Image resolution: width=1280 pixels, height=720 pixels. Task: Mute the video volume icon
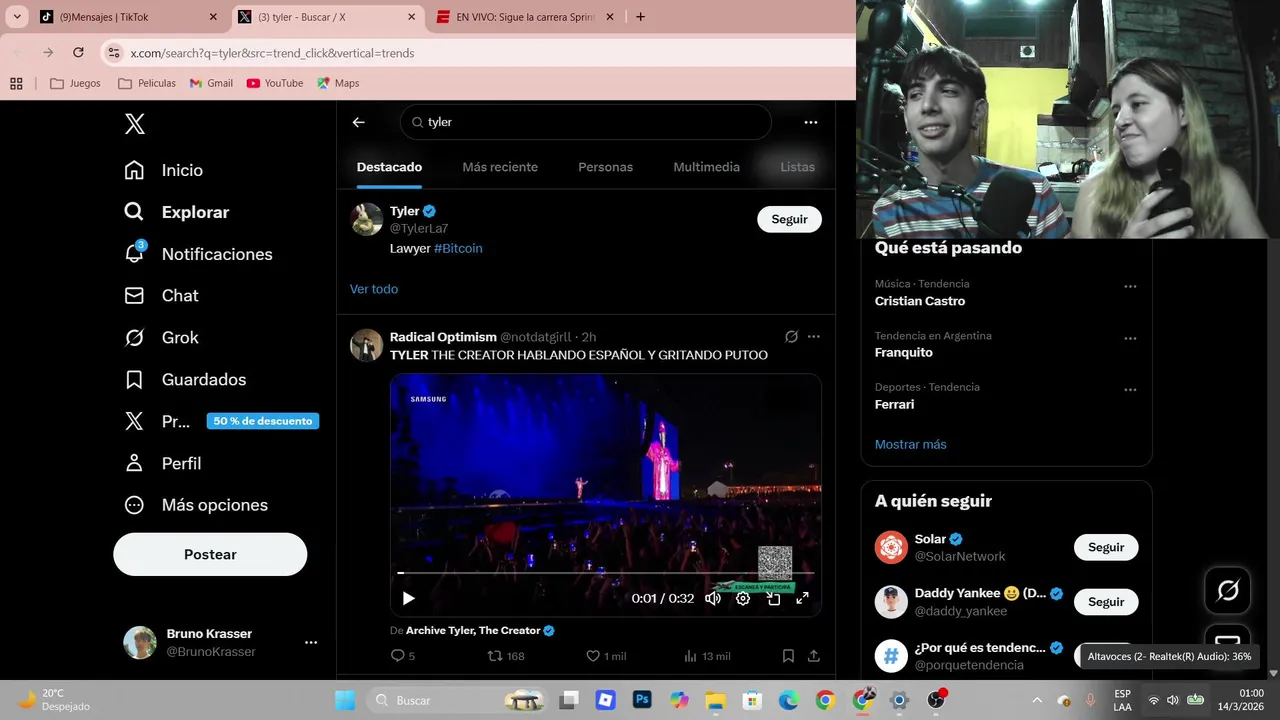click(713, 598)
